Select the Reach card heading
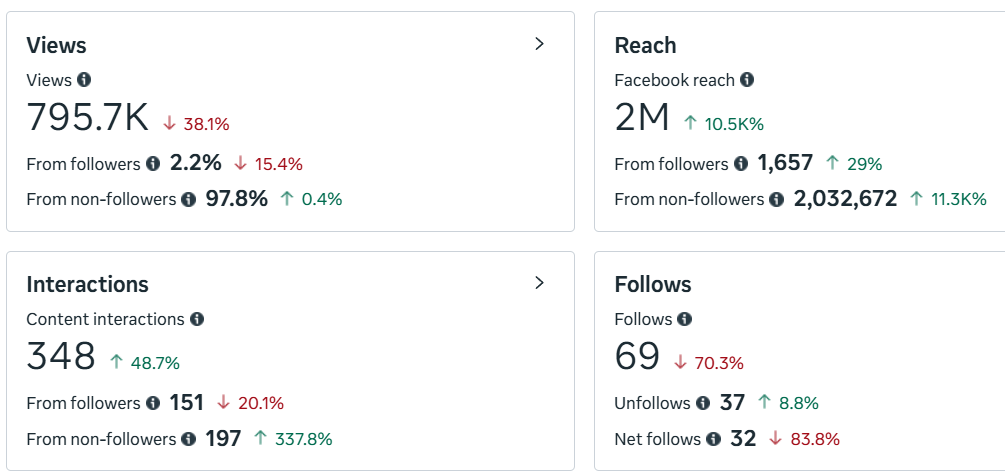The image size is (1005, 474). 645,45
